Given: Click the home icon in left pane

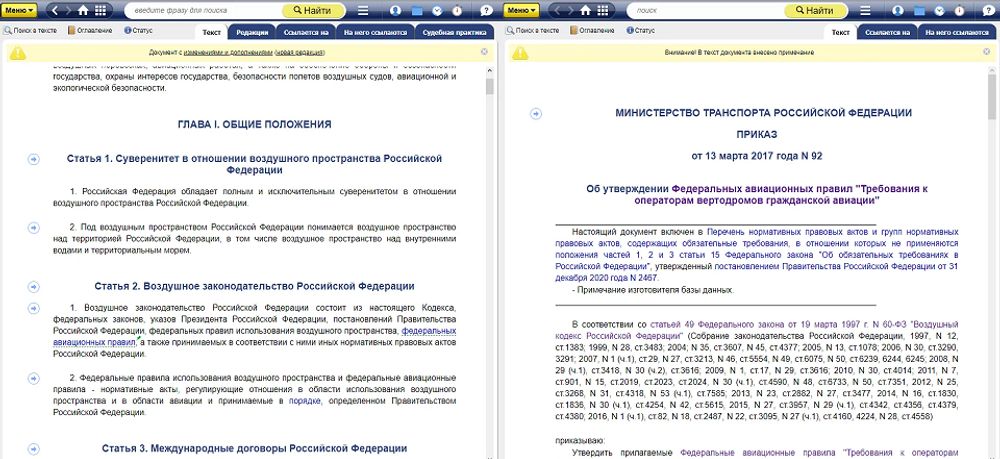Looking at the screenshot, I should 83,10.
